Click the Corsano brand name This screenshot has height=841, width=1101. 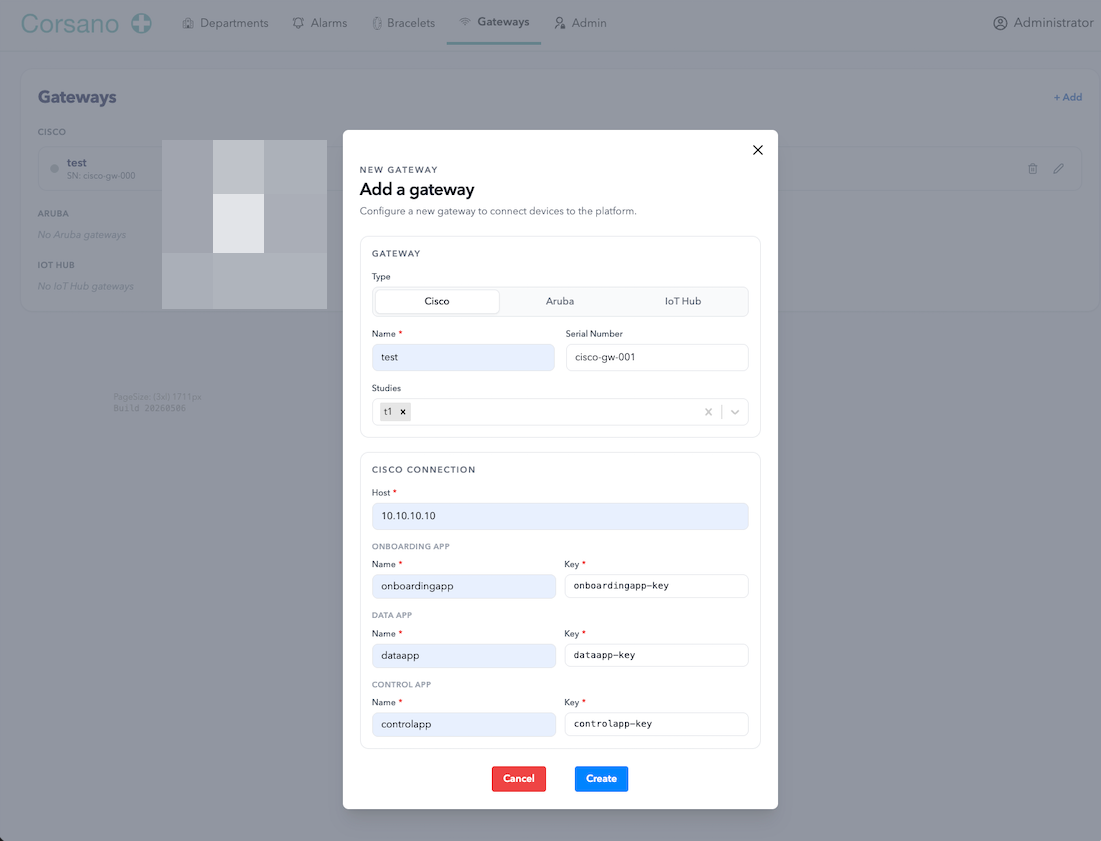[70, 24]
